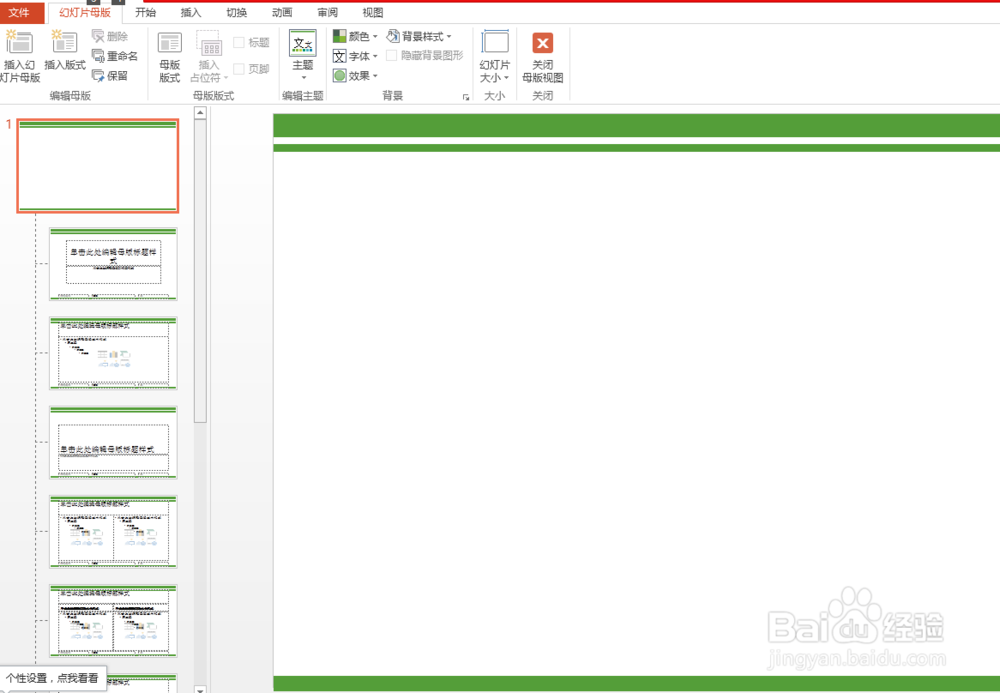Image resolution: width=1000 pixels, height=693 pixels.
Task: Click the 个性设置，点我看看 popup
Action: tap(52, 678)
